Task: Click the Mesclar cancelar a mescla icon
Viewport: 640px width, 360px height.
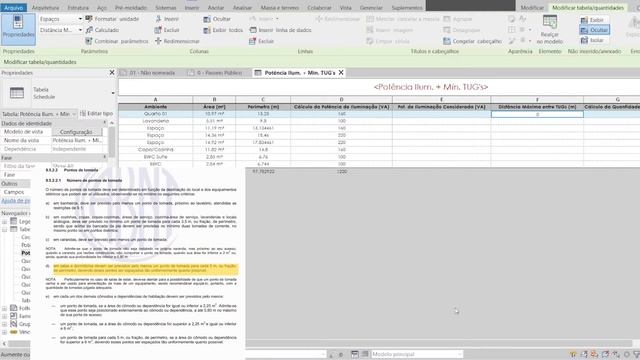Action: coord(370,19)
